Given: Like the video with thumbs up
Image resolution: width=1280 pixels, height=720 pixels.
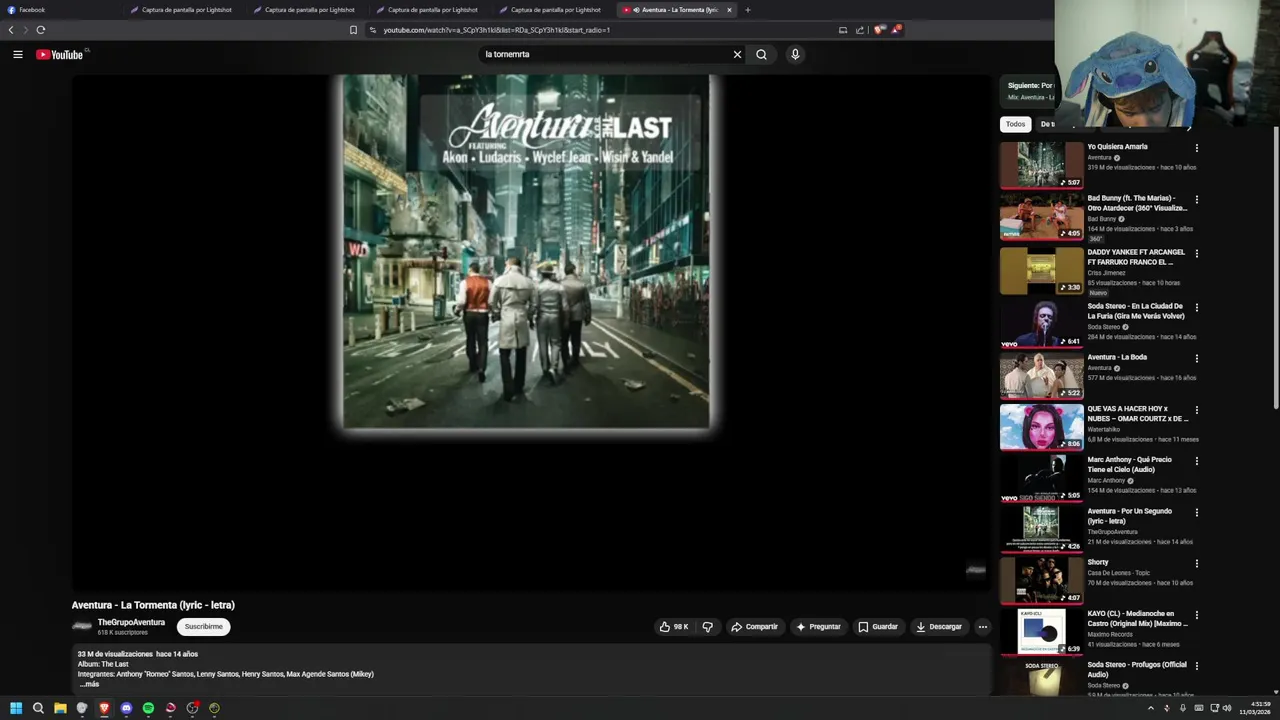Looking at the screenshot, I should point(674,627).
